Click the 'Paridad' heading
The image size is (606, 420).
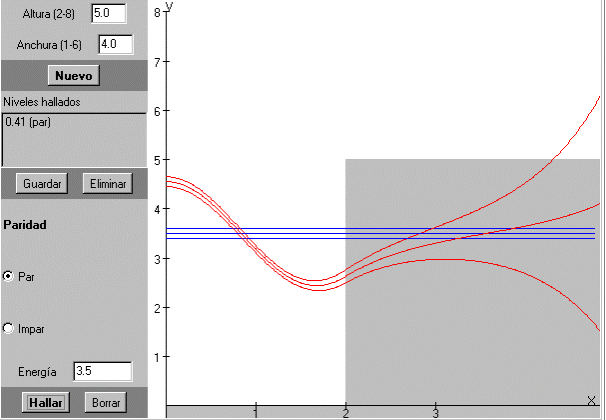click(25, 224)
